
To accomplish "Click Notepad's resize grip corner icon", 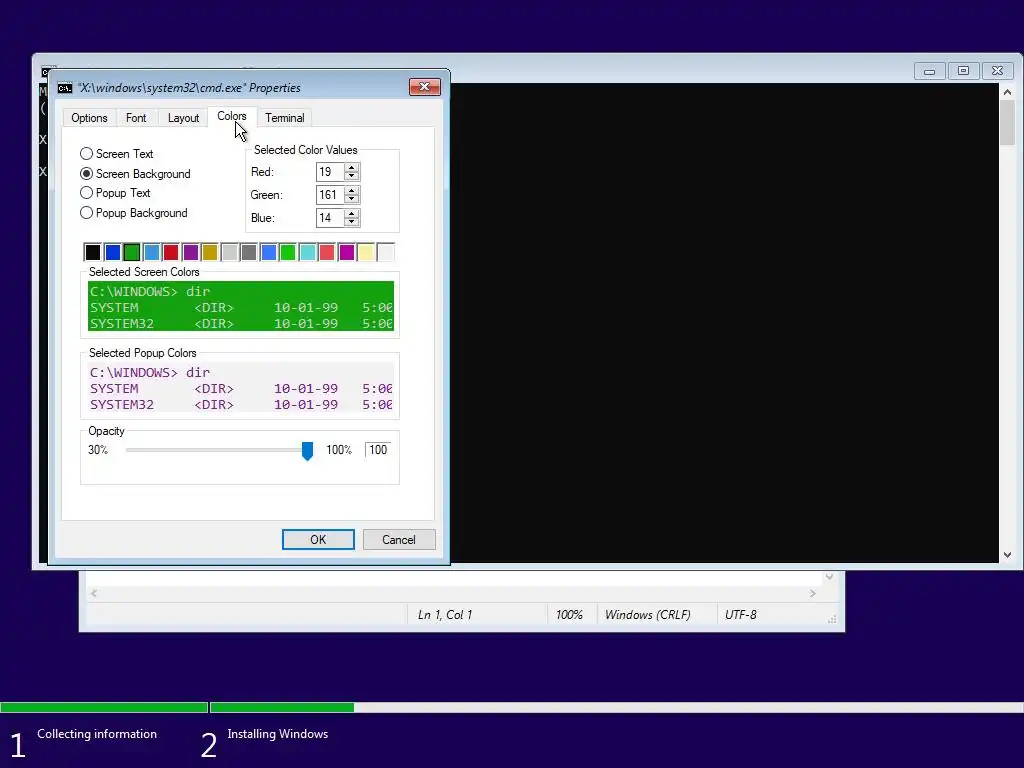I will tap(832, 619).
